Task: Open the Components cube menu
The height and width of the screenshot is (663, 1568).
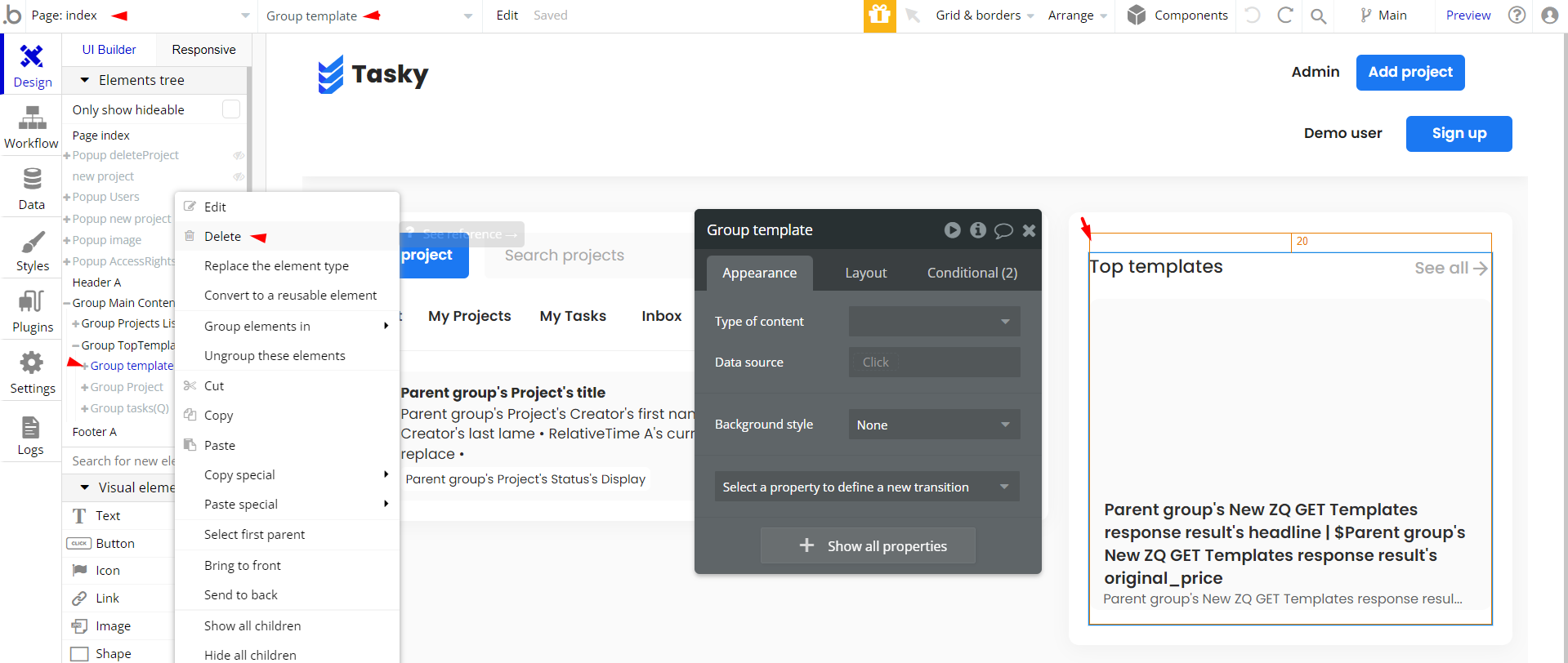Action: click(1177, 15)
